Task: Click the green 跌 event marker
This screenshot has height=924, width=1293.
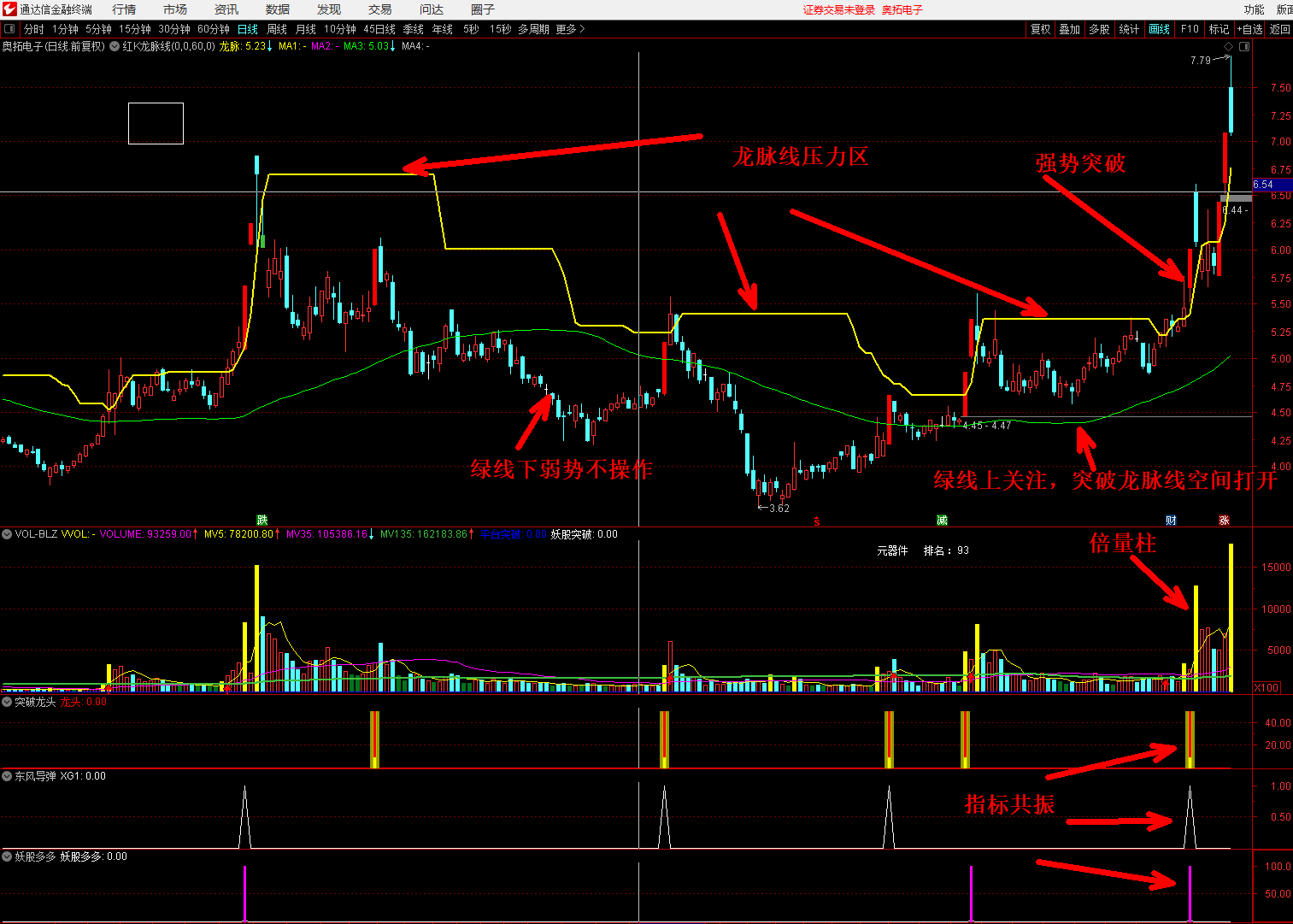Action: point(262,520)
